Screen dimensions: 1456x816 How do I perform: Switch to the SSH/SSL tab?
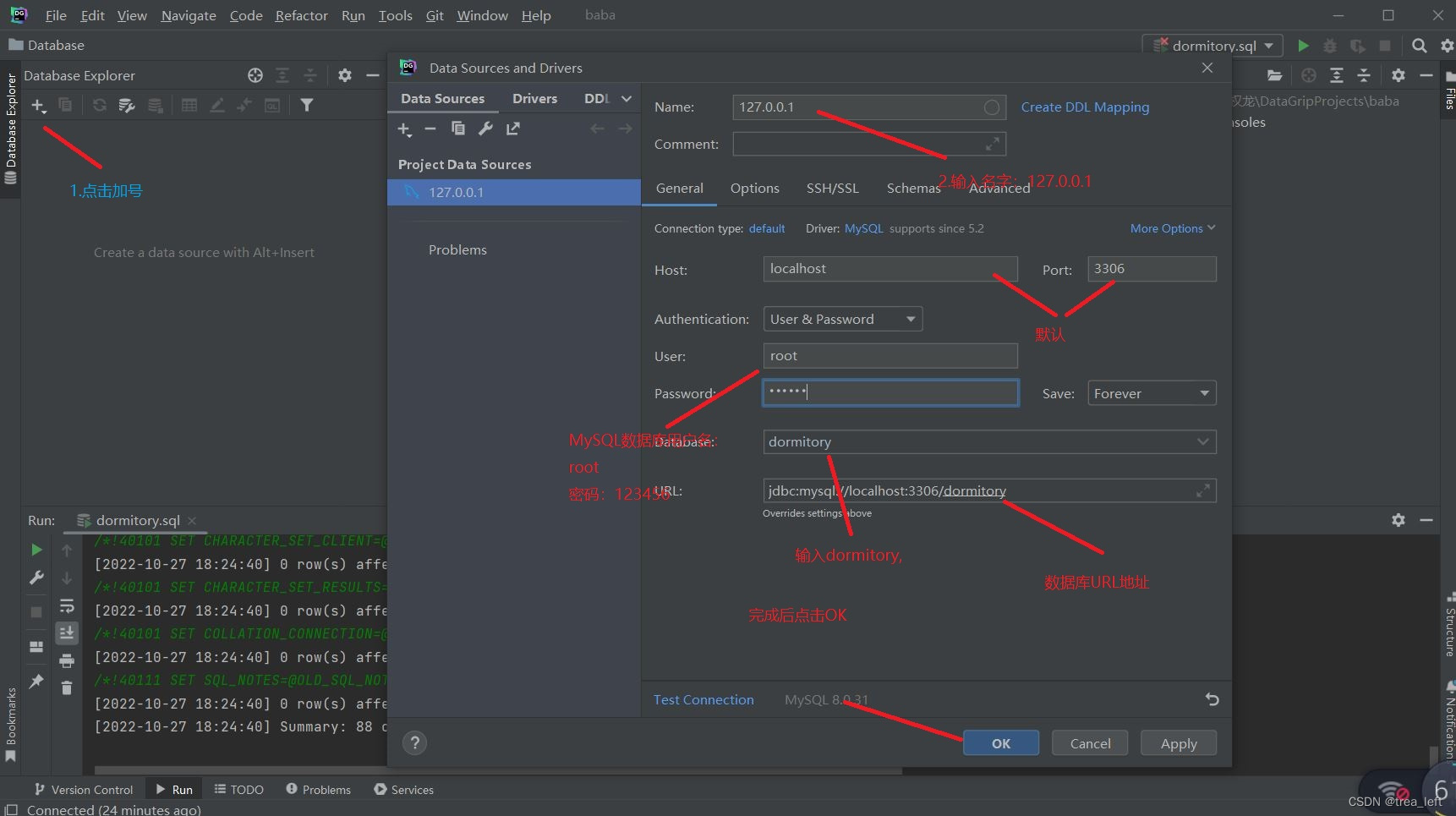pos(832,189)
